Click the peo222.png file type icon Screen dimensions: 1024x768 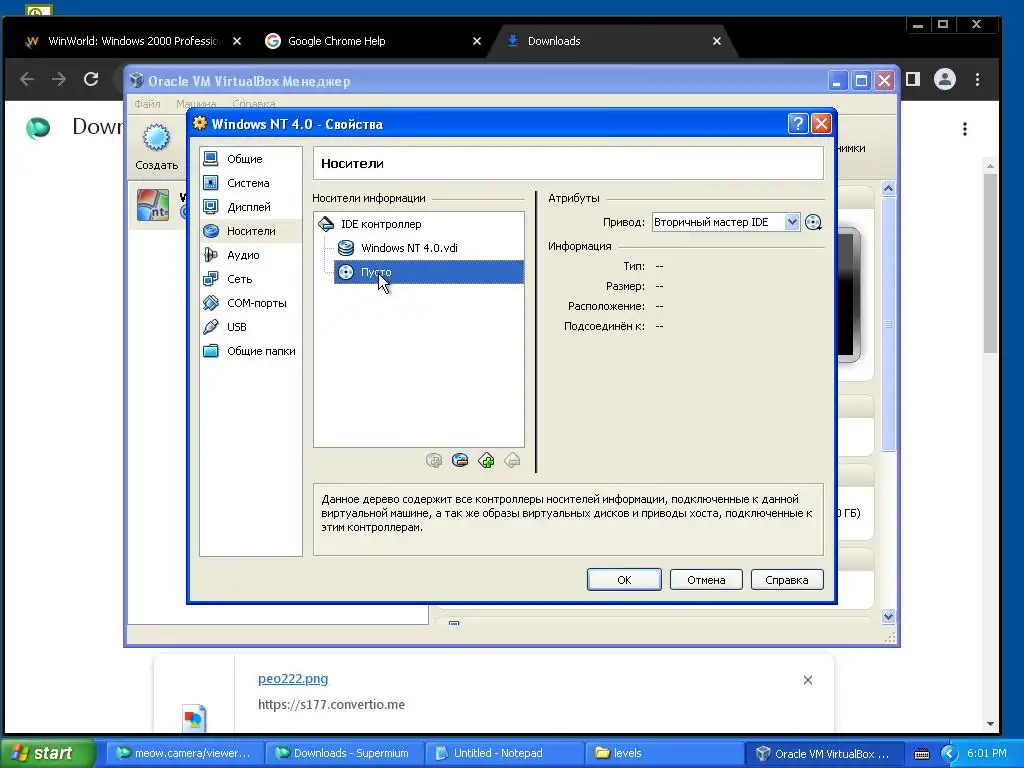click(x=194, y=718)
